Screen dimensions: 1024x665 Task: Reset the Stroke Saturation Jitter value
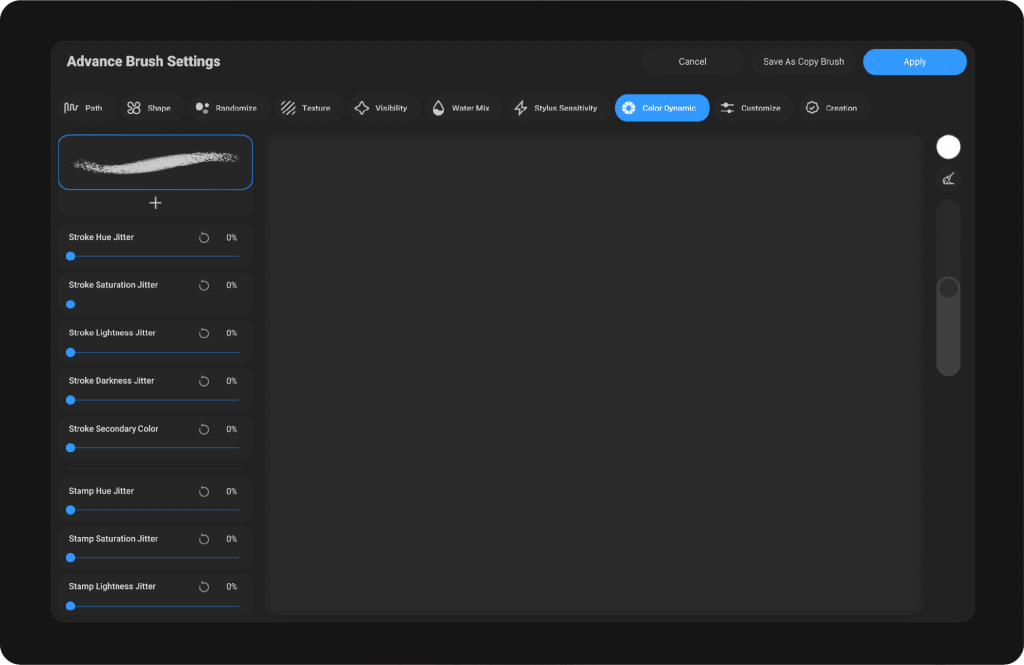204,286
